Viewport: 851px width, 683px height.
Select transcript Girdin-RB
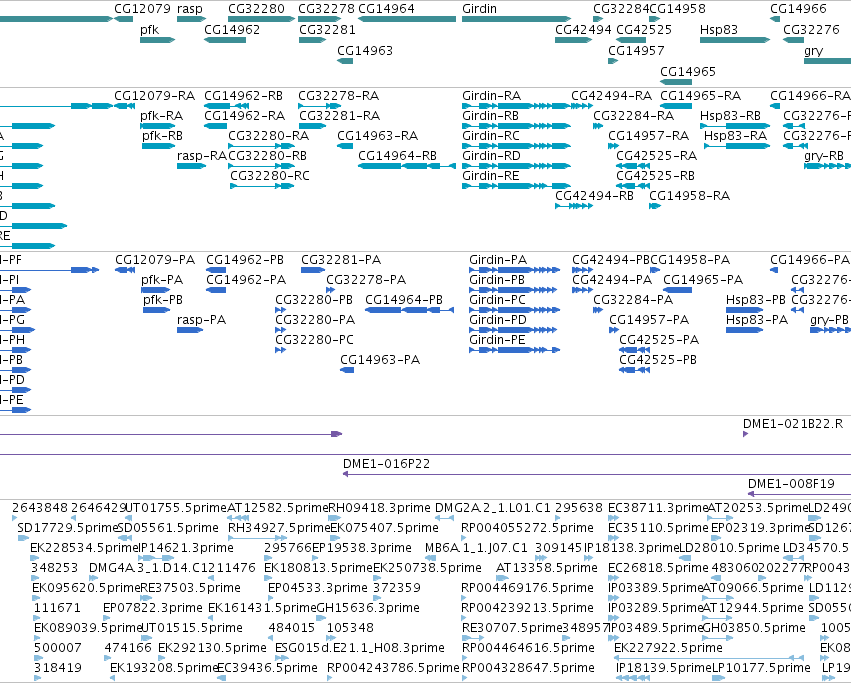click(x=516, y=126)
